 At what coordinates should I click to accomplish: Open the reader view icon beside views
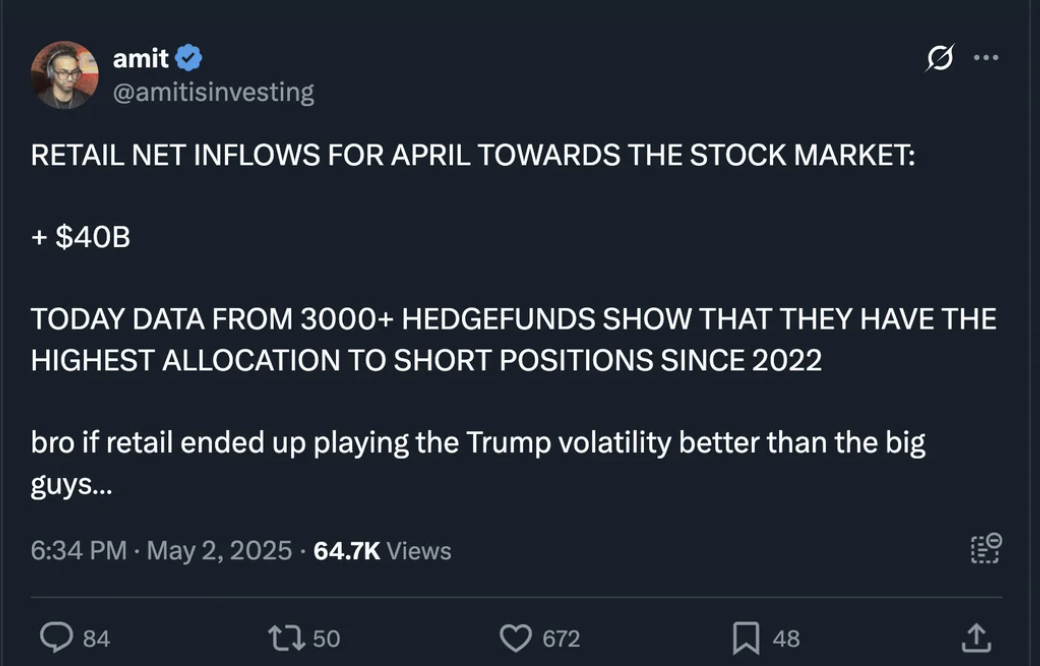[985, 548]
